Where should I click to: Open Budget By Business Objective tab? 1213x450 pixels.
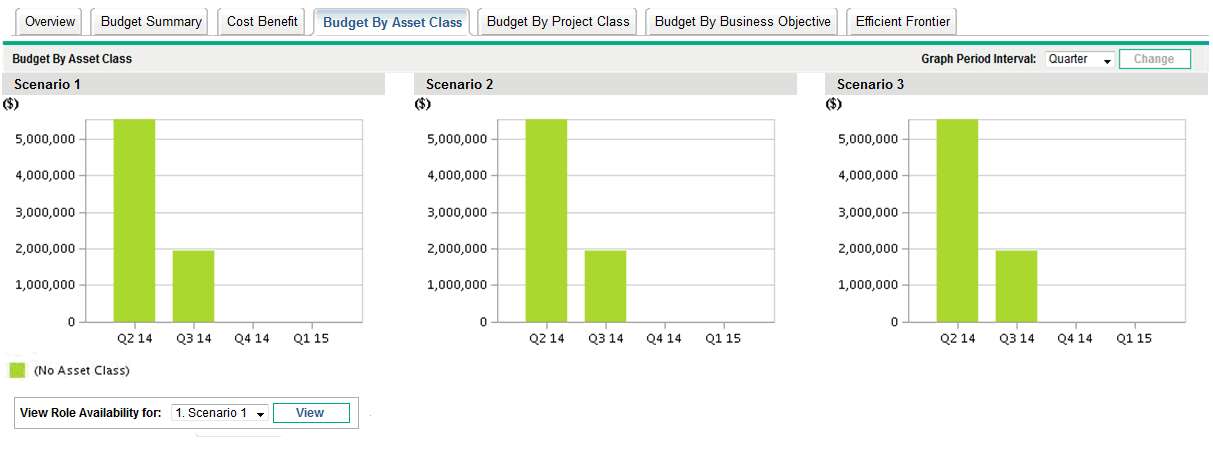pyautogui.click(x=742, y=22)
